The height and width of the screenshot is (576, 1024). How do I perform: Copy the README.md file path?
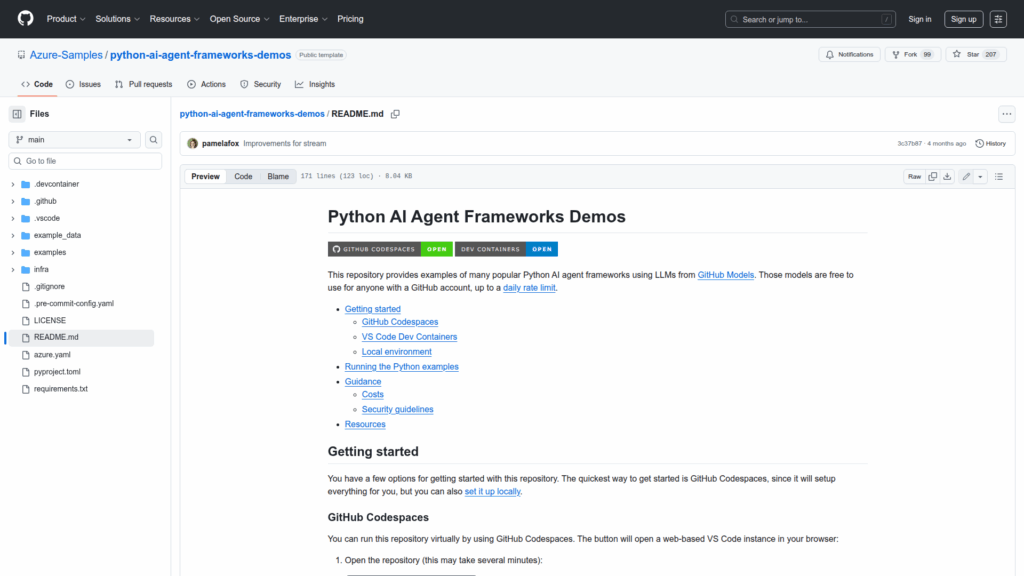tap(395, 114)
